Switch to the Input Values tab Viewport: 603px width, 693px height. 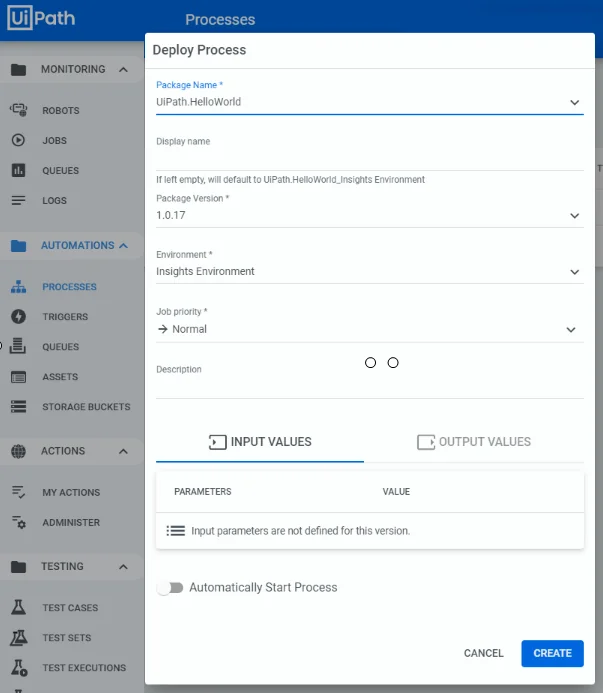click(x=260, y=442)
